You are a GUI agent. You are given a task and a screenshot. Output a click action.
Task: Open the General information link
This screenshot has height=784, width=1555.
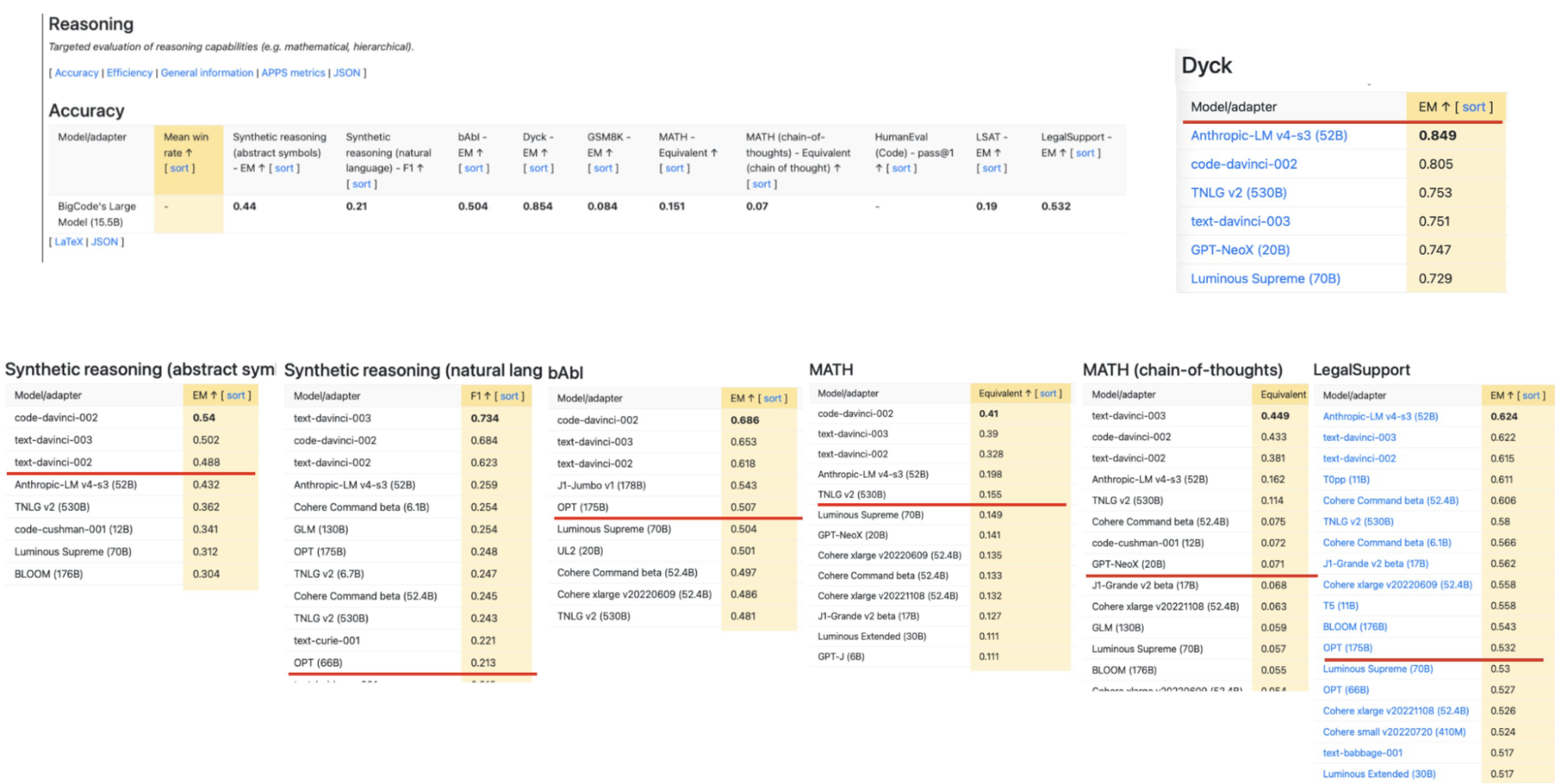[x=207, y=72]
